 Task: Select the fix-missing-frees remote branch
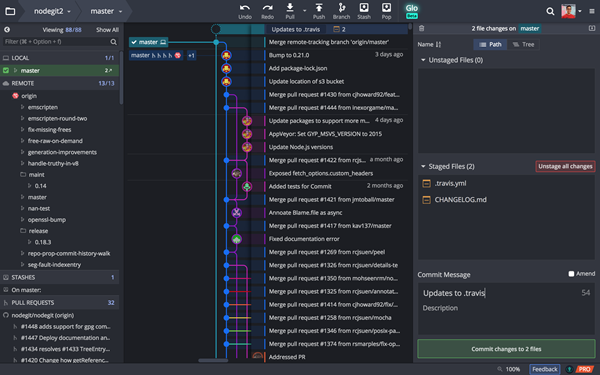tap(49, 130)
